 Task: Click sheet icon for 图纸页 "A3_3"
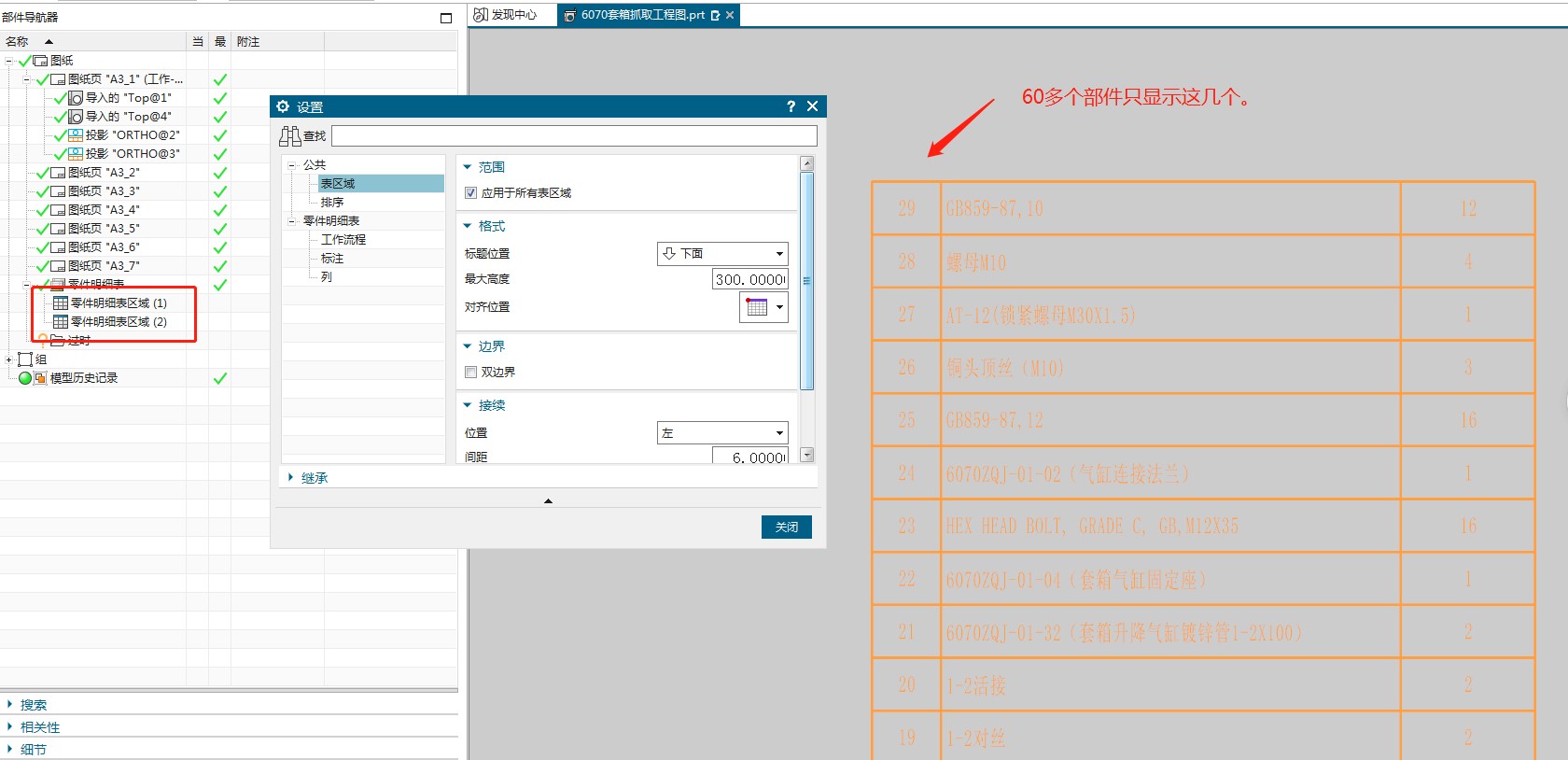[58, 191]
